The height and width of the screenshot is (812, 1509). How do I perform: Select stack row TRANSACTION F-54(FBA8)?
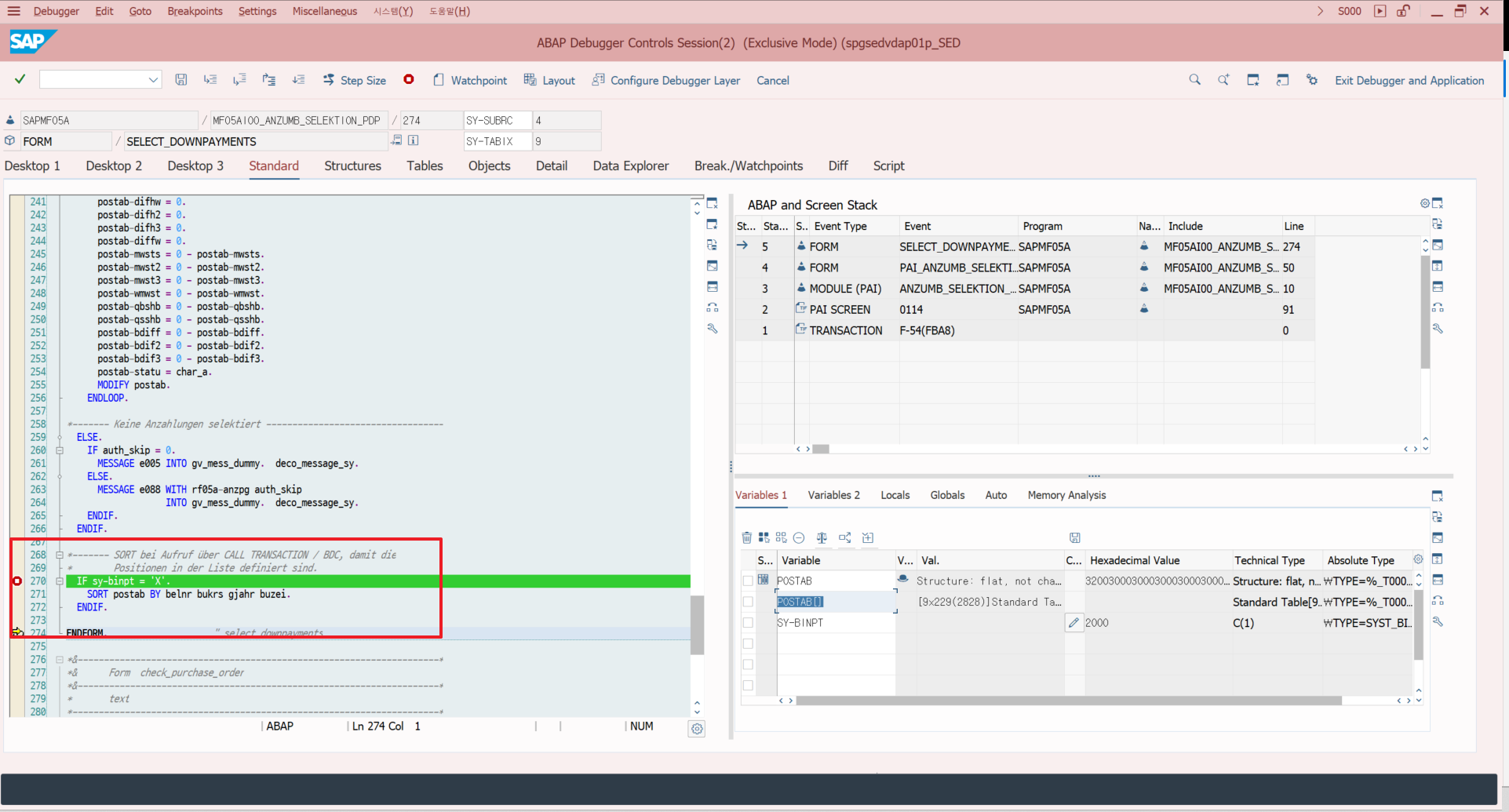point(1024,330)
